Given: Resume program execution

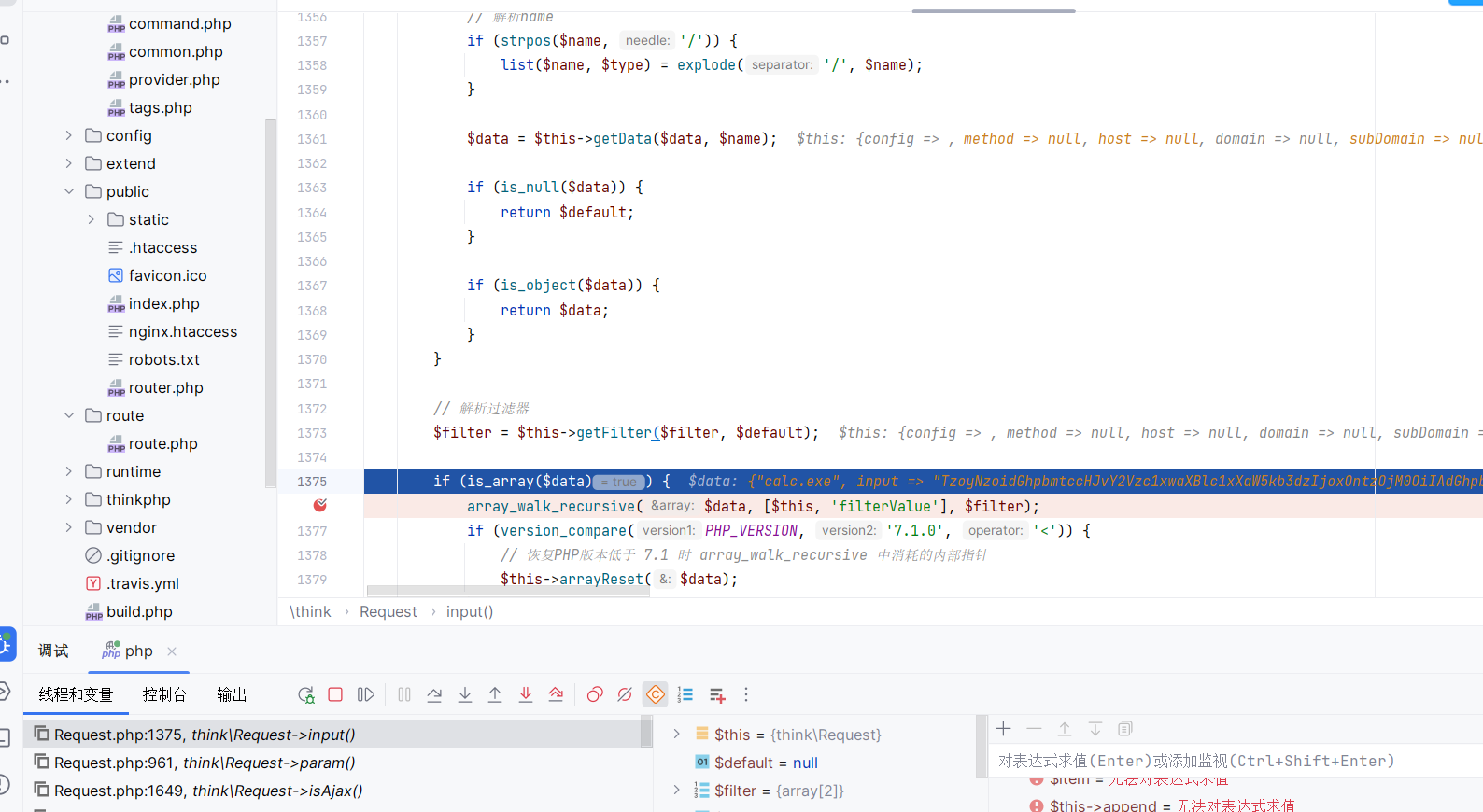Looking at the screenshot, I should (366, 694).
